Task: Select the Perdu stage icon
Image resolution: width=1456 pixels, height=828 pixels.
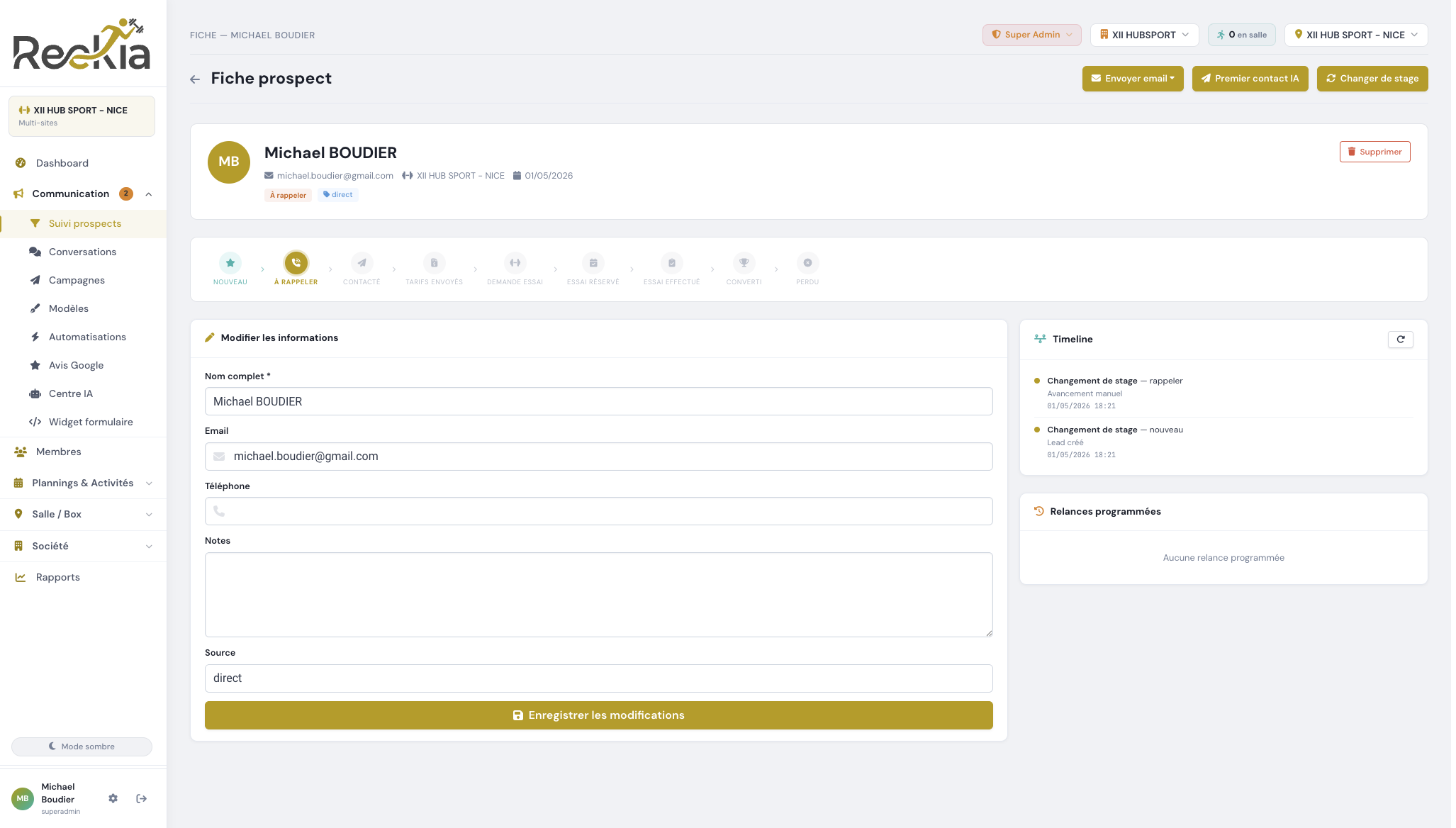Action: click(807, 263)
